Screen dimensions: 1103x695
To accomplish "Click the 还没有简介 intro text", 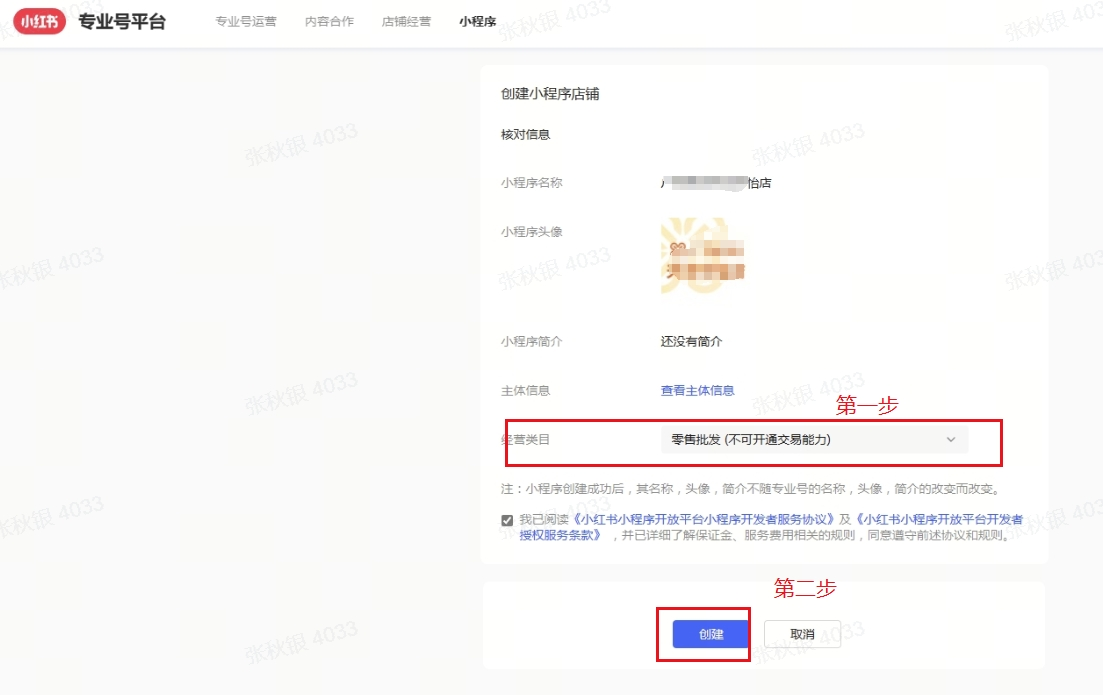I will (690, 340).
